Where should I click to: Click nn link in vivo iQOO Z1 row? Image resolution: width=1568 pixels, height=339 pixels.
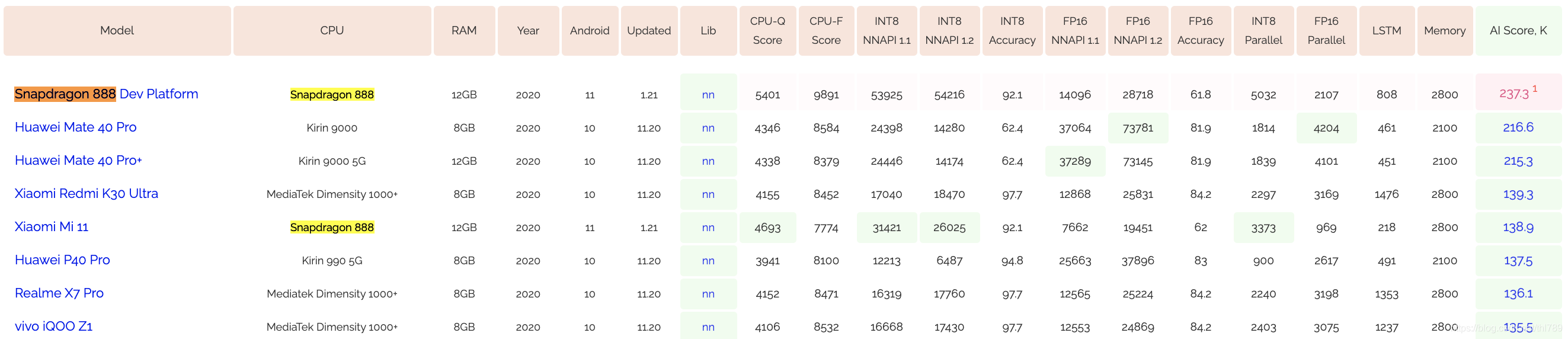(x=709, y=327)
